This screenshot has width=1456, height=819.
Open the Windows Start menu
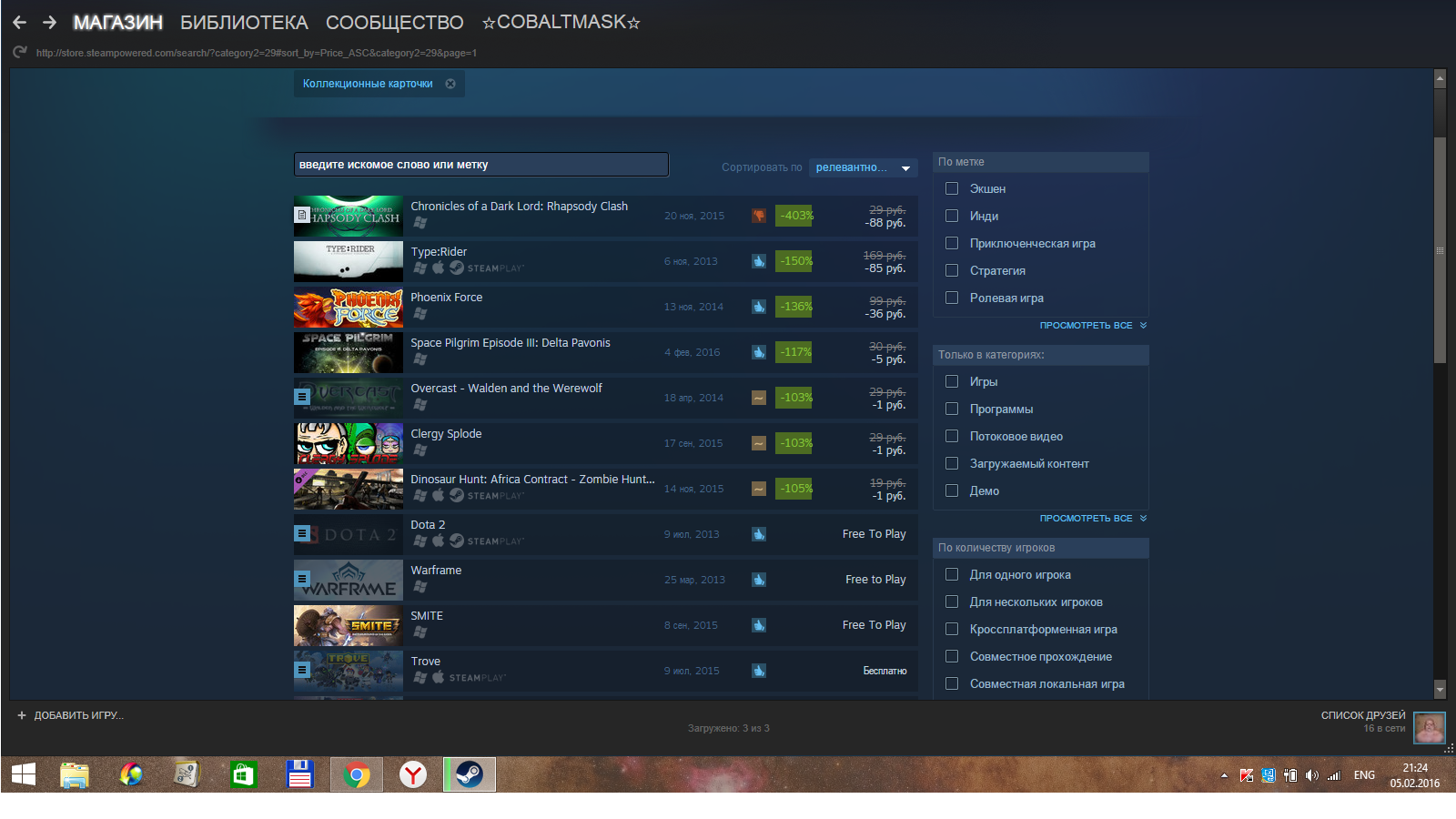(24, 774)
